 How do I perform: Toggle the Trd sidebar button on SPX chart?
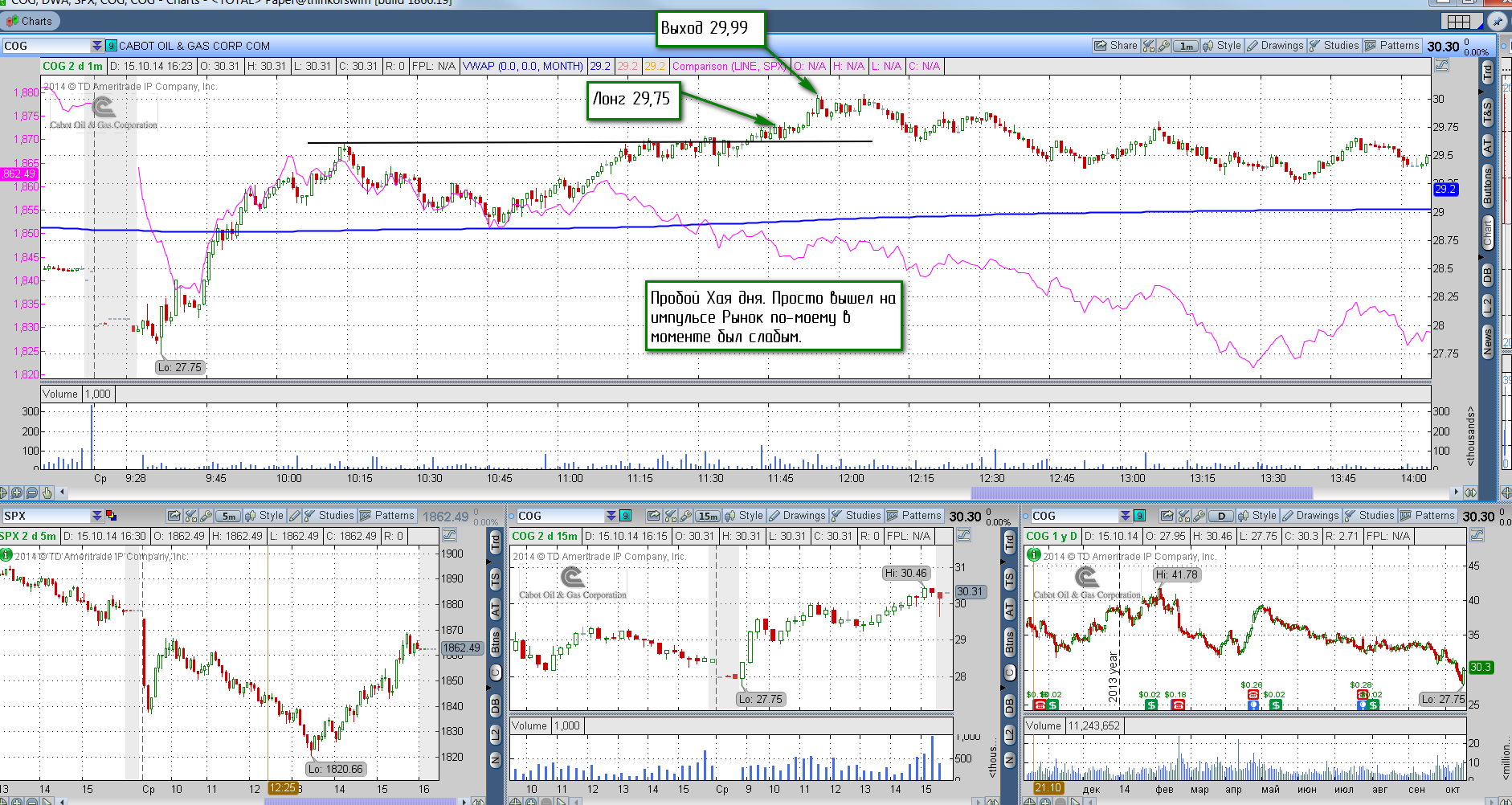[x=495, y=541]
